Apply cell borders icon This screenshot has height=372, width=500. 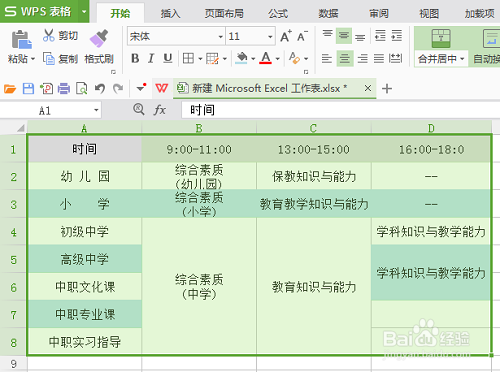tap(188, 59)
